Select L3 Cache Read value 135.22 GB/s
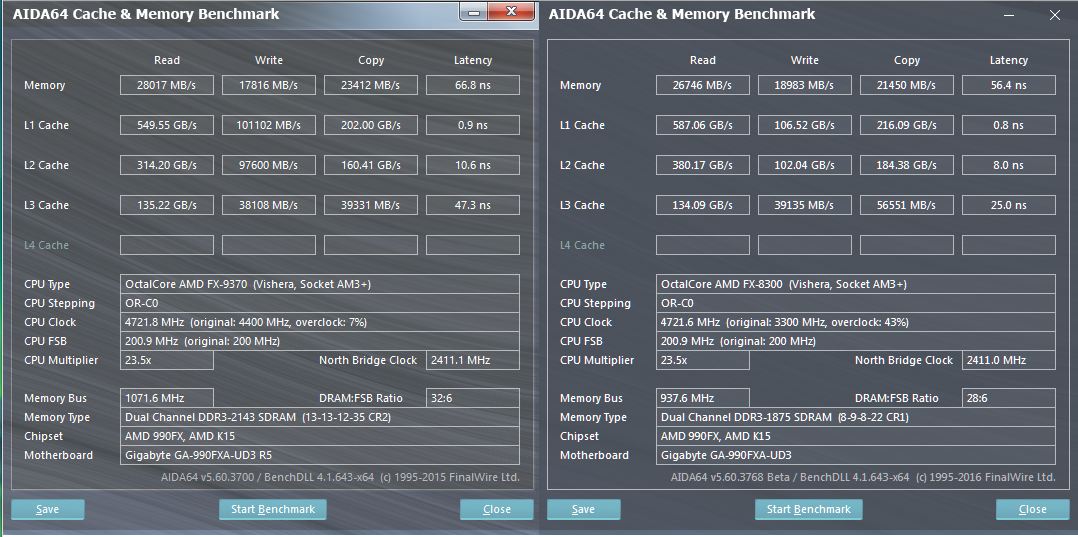 tap(167, 205)
